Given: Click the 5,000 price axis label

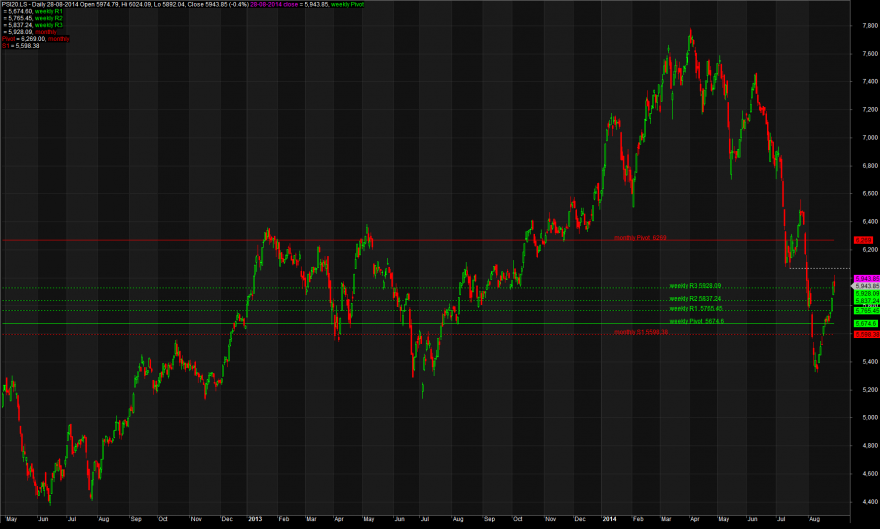Looking at the screenshot, I should click(870, 417).
